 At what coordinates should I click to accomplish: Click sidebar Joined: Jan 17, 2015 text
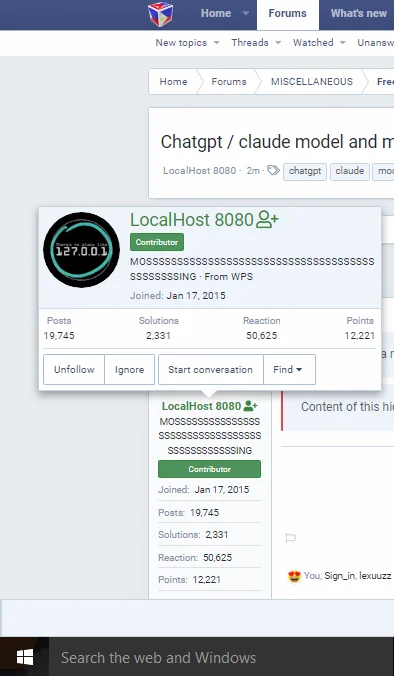pyautogui.click(x=203, y=490)
